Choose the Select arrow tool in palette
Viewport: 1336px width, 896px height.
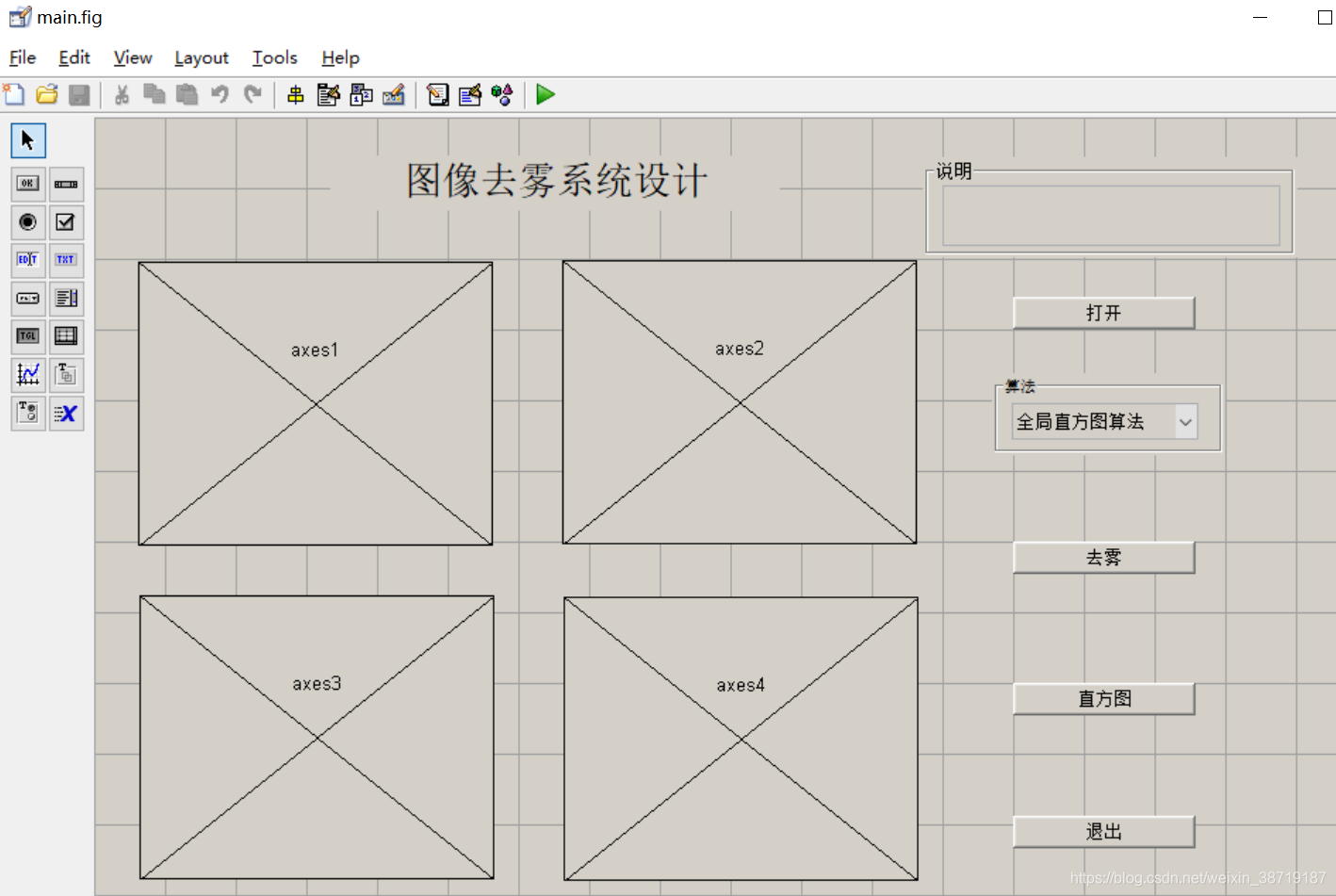28,140
